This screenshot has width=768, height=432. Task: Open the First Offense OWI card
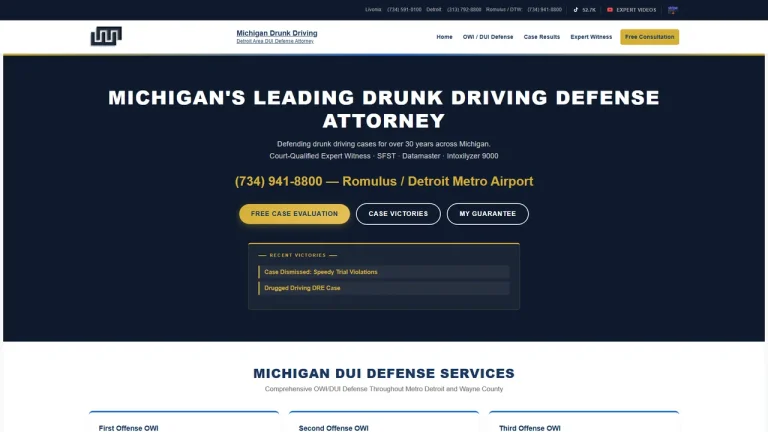[x=184, y=422]
